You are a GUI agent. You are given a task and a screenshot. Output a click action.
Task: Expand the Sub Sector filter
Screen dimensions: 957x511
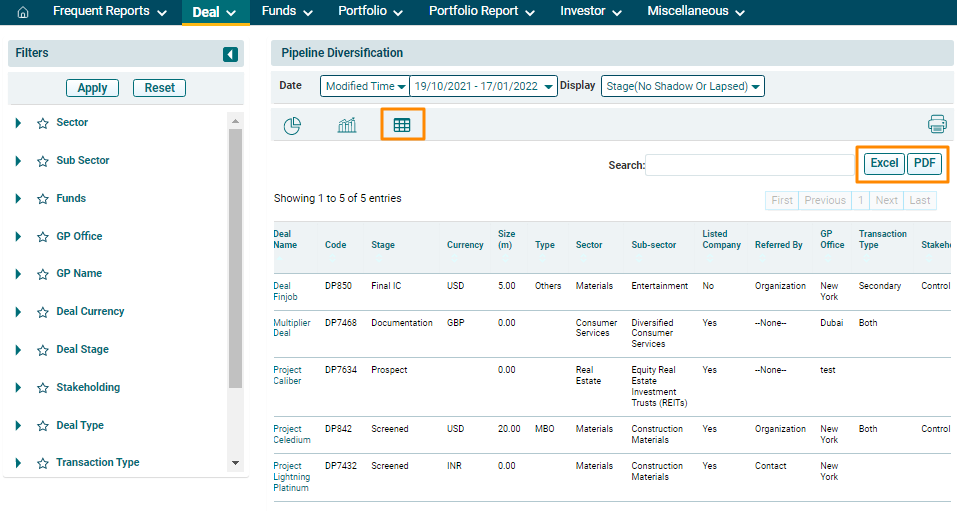(18, 161)
